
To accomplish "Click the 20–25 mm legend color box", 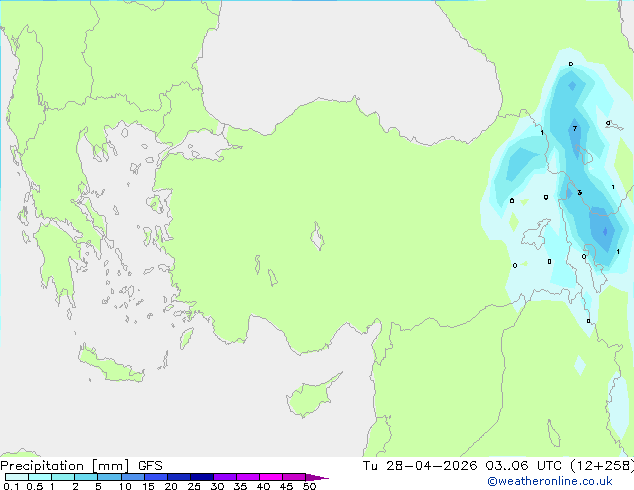I will [x=178, y=477].
